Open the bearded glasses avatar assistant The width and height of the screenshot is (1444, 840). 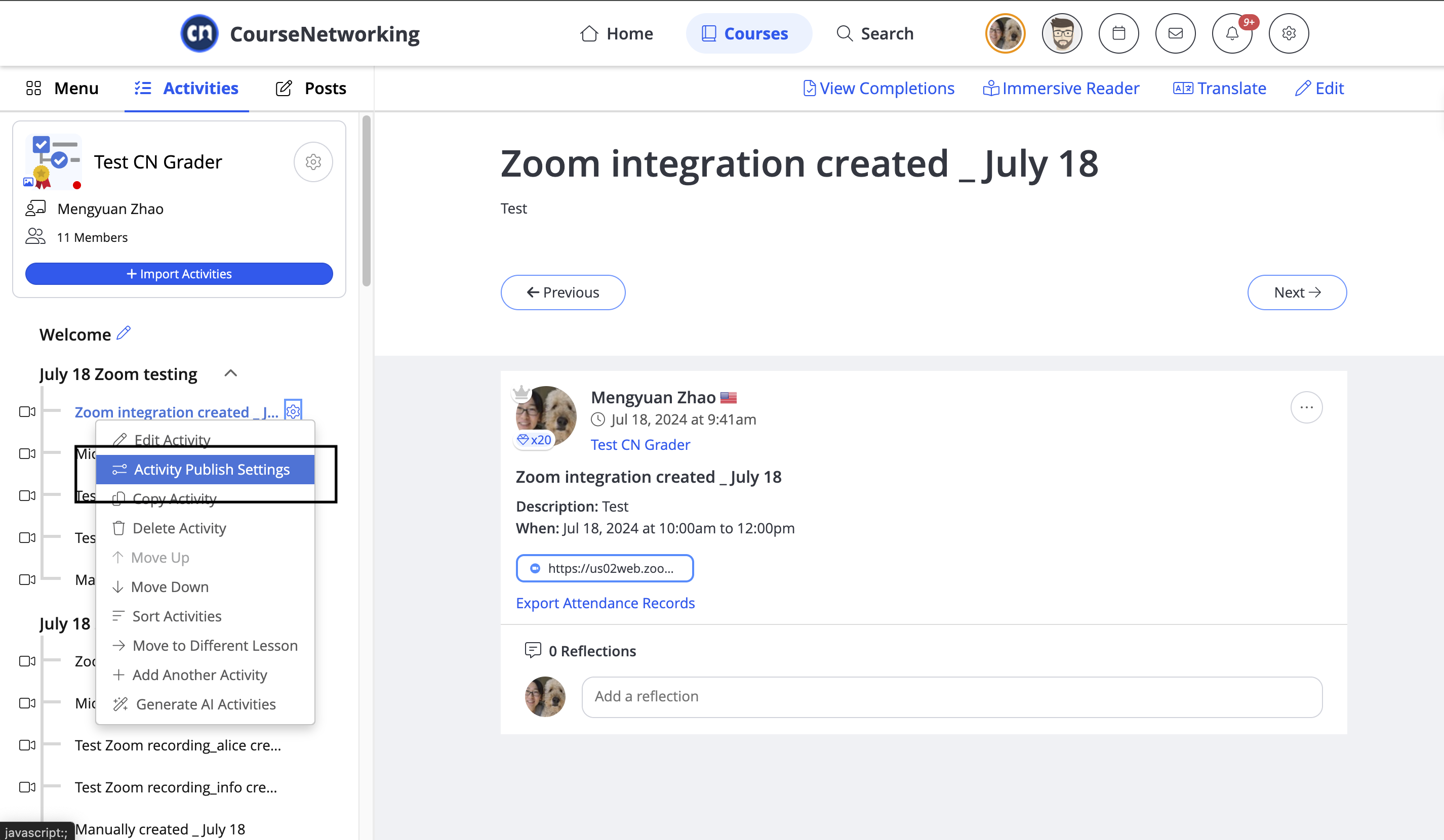coord(1062,34)
